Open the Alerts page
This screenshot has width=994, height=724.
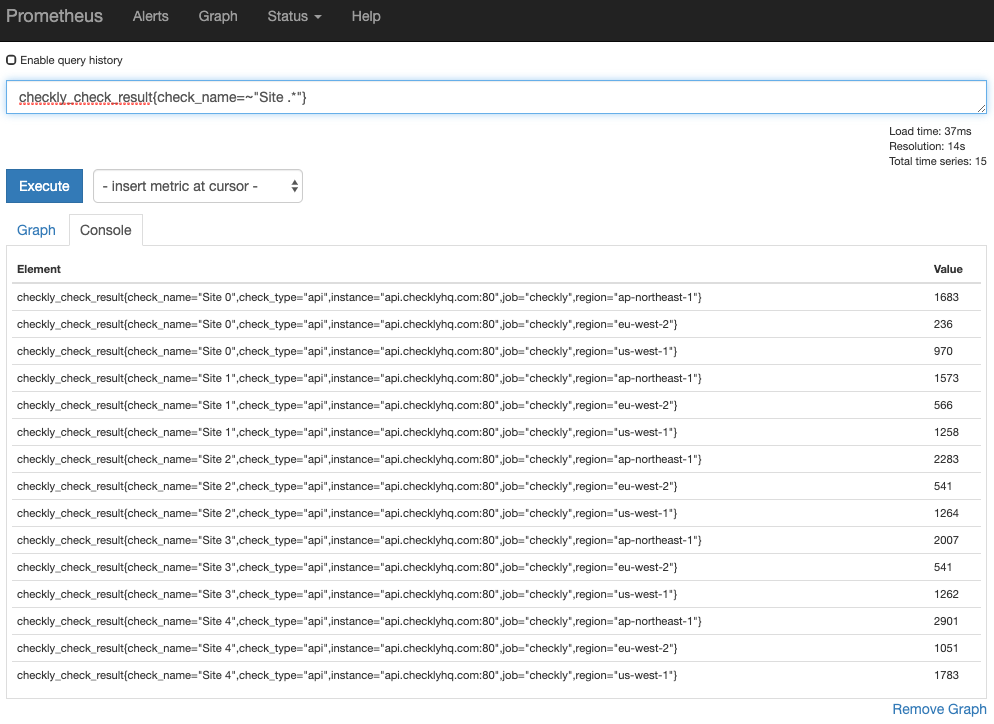150,16
